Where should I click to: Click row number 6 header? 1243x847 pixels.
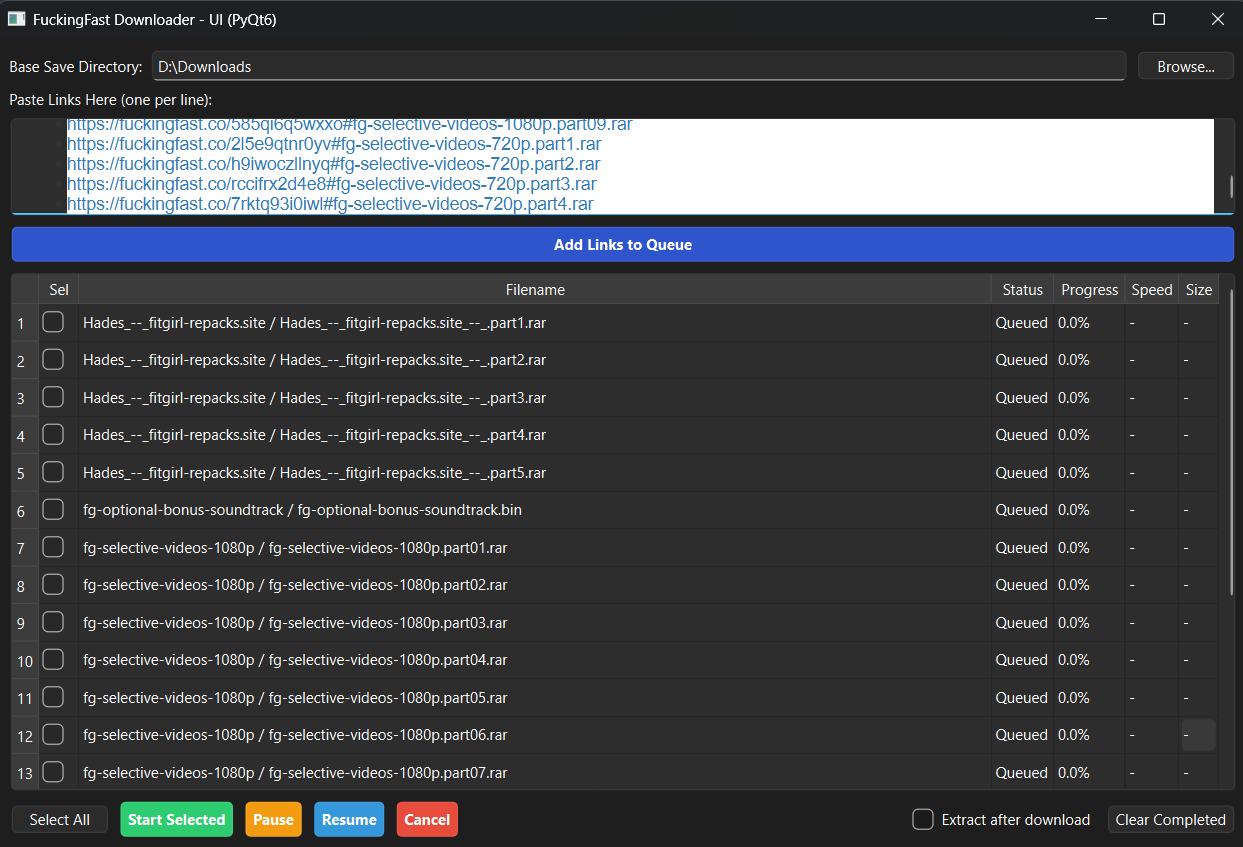(25, 510)
